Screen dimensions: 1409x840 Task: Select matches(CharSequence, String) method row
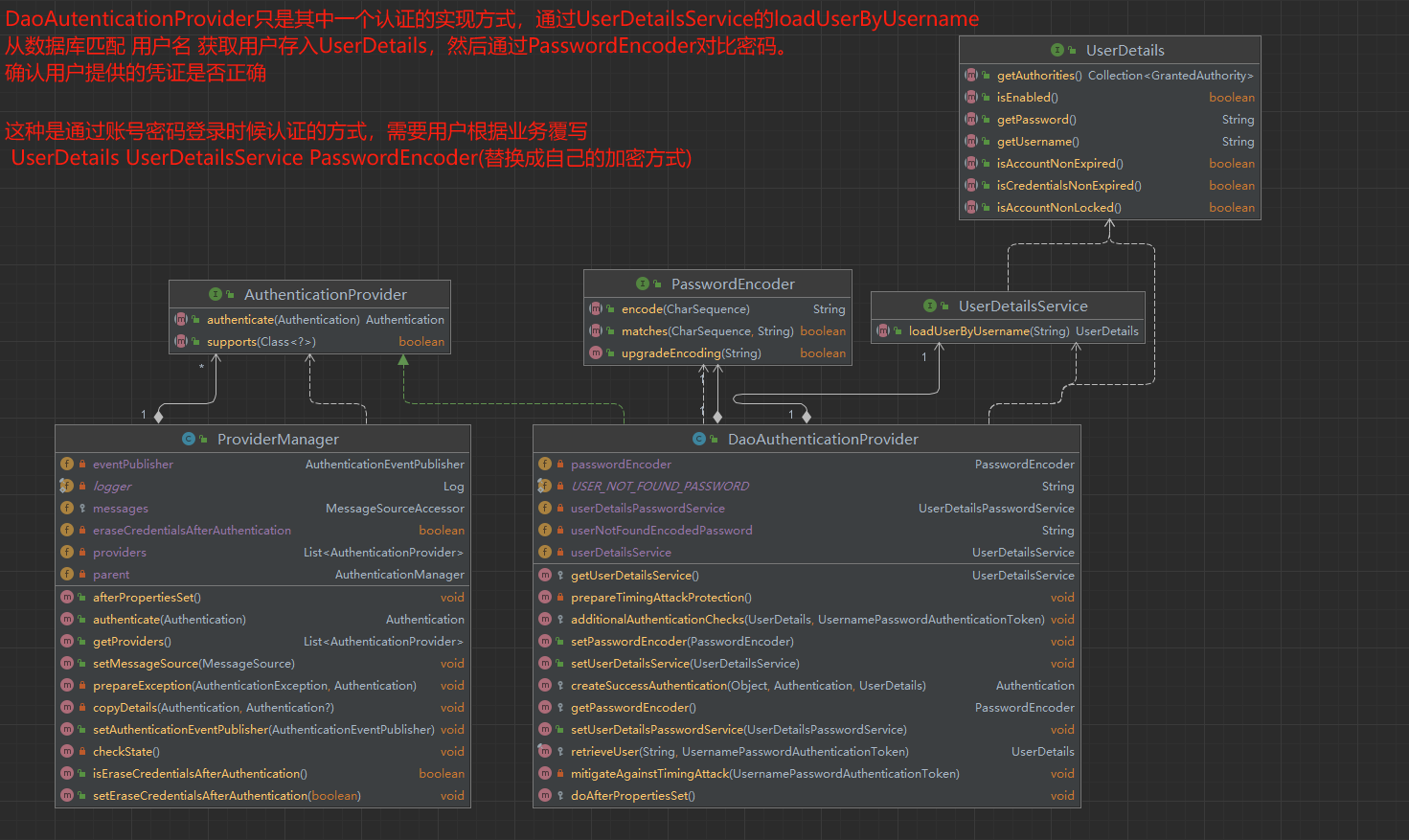pos(717,330)
